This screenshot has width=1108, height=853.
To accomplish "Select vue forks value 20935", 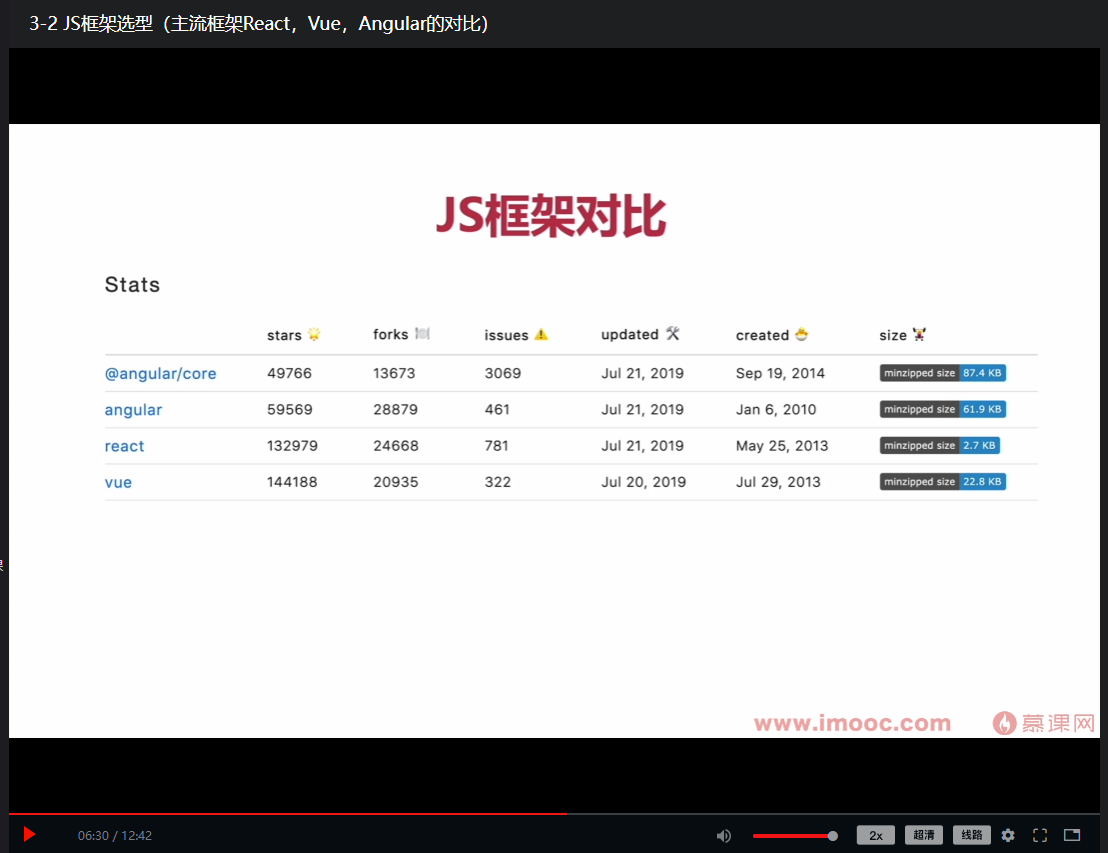I will (396, 482).
